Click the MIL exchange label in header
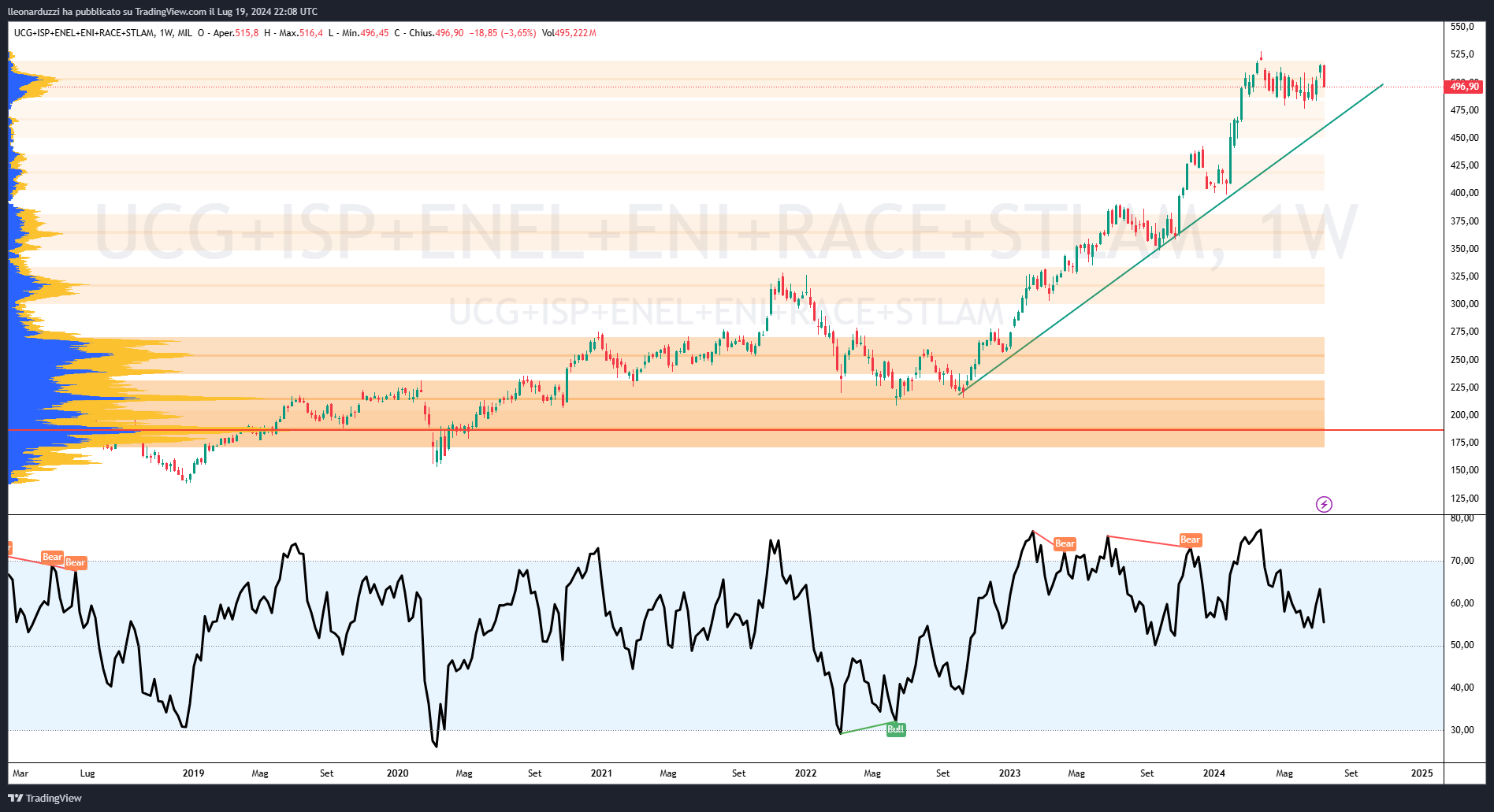 coord(185,33)
